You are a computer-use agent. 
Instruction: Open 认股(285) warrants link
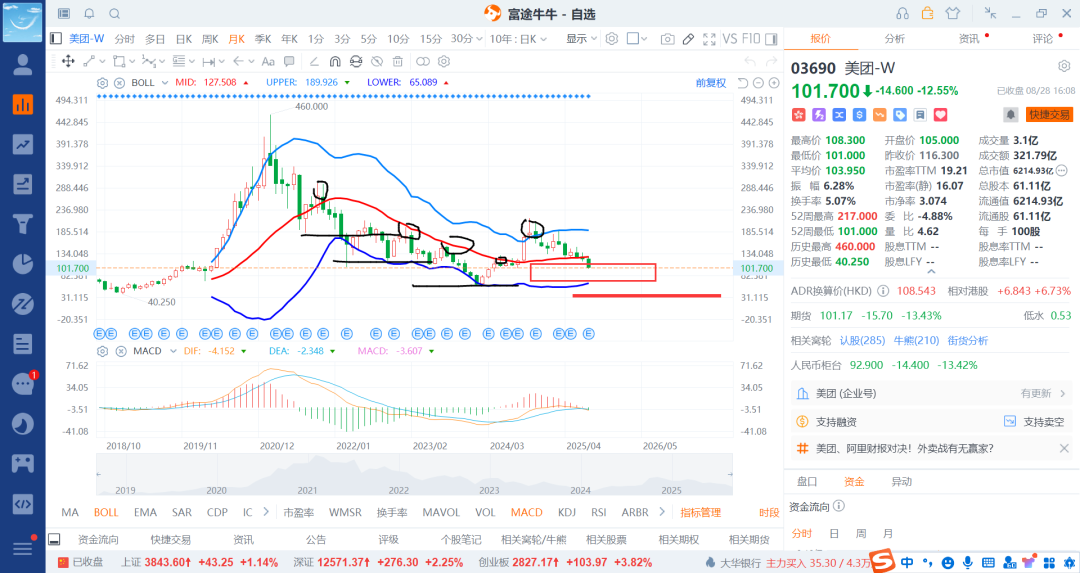click(x=862, y=340)
